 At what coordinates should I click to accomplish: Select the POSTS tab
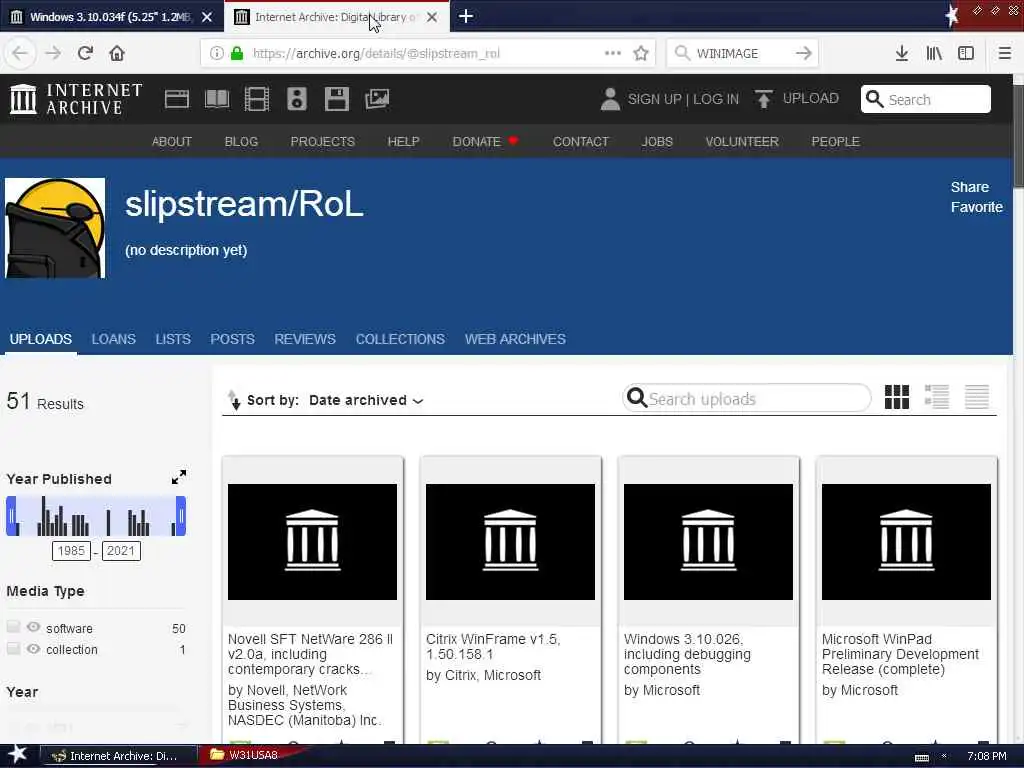(232, 339)
